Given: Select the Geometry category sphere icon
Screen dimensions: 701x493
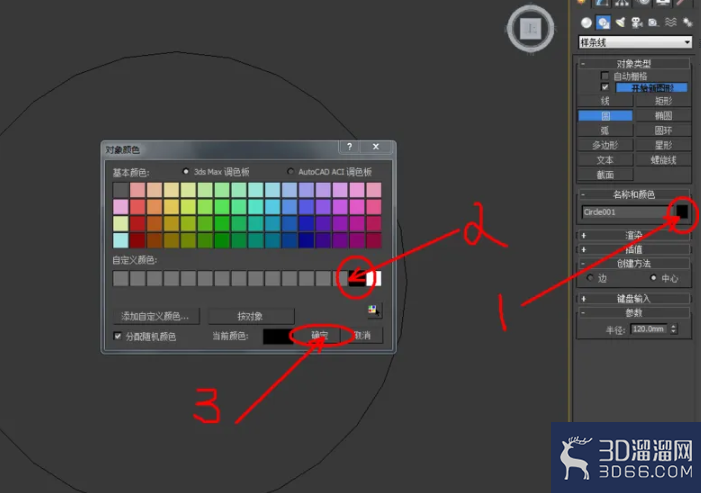Looking at the screenshot, I should click(586, 22).
